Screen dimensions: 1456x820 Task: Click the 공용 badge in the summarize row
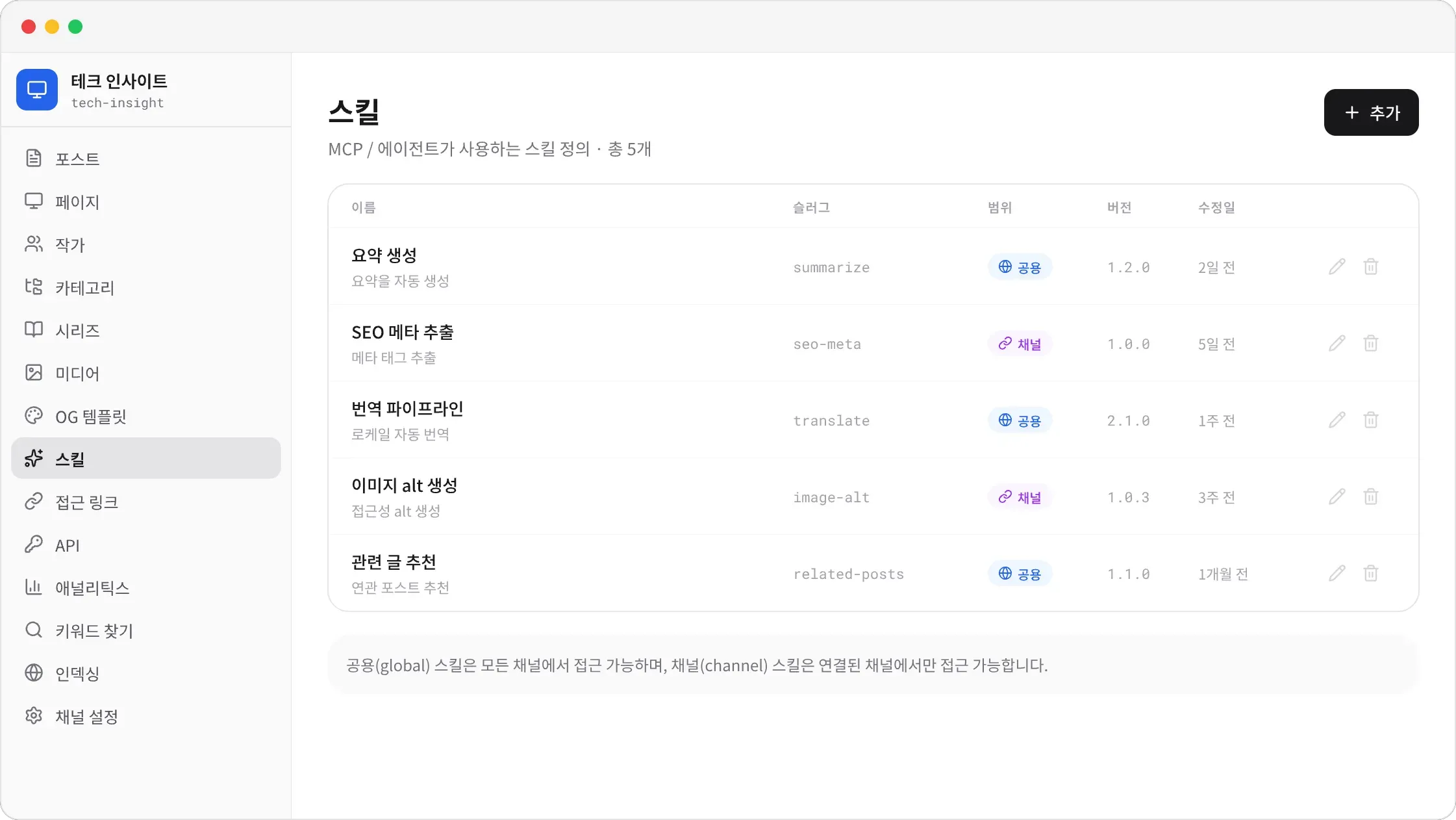point(1020,267)
